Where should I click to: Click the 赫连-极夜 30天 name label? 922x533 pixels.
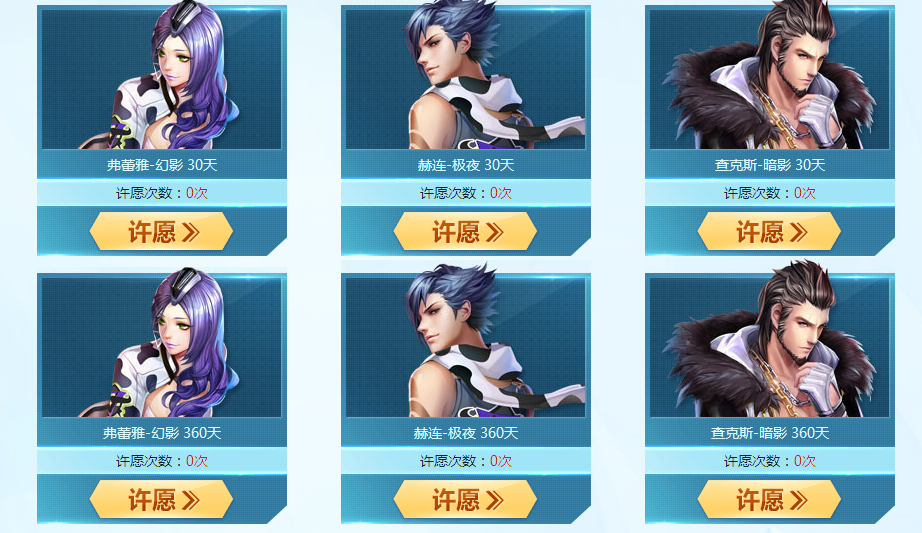(466, 165)
